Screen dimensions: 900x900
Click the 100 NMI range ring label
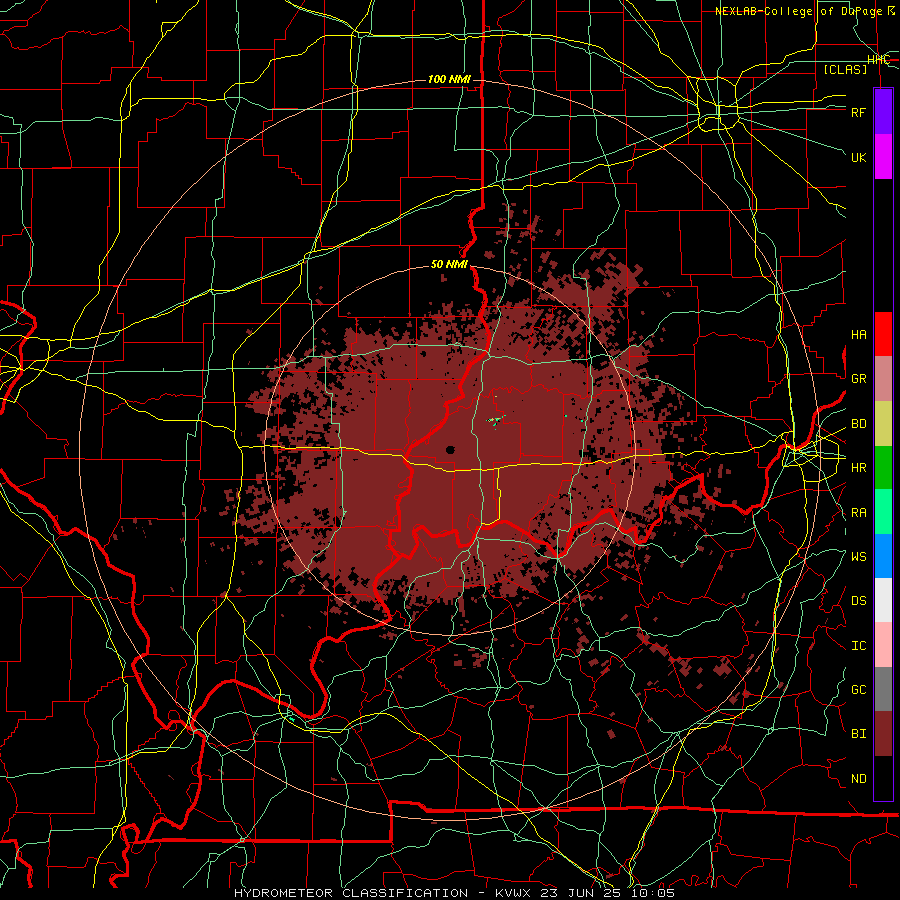[x=449, y=79]
